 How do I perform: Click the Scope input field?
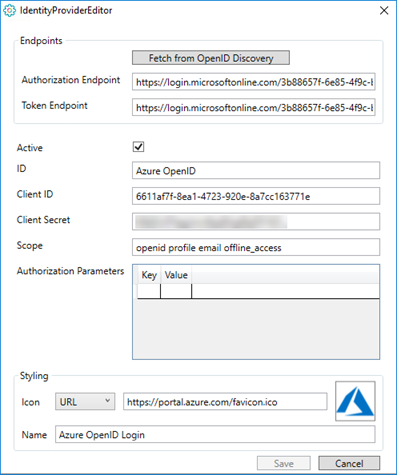click(x=256, y=247)
